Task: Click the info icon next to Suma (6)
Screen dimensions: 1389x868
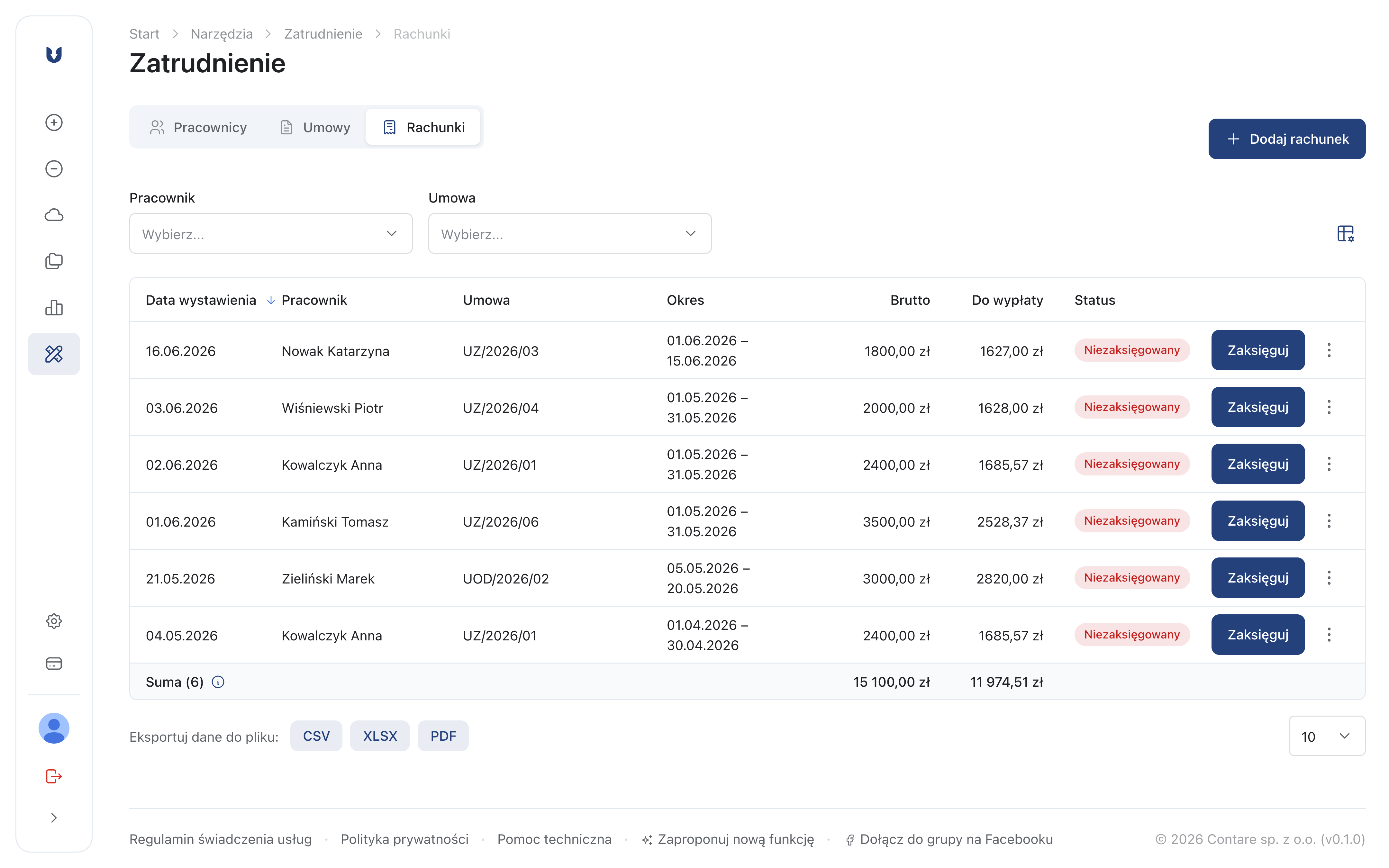Action: point(218,682)
